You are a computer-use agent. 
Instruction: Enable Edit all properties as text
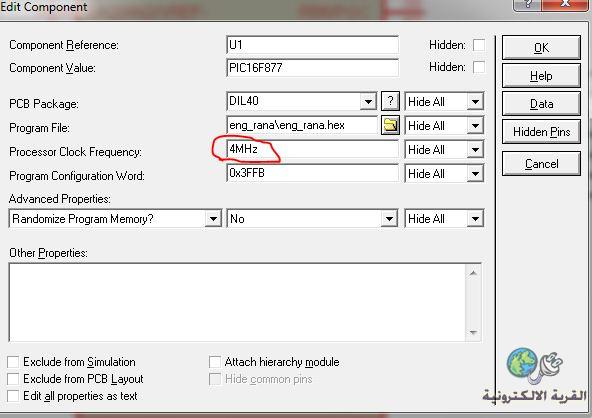pos(13,396)
